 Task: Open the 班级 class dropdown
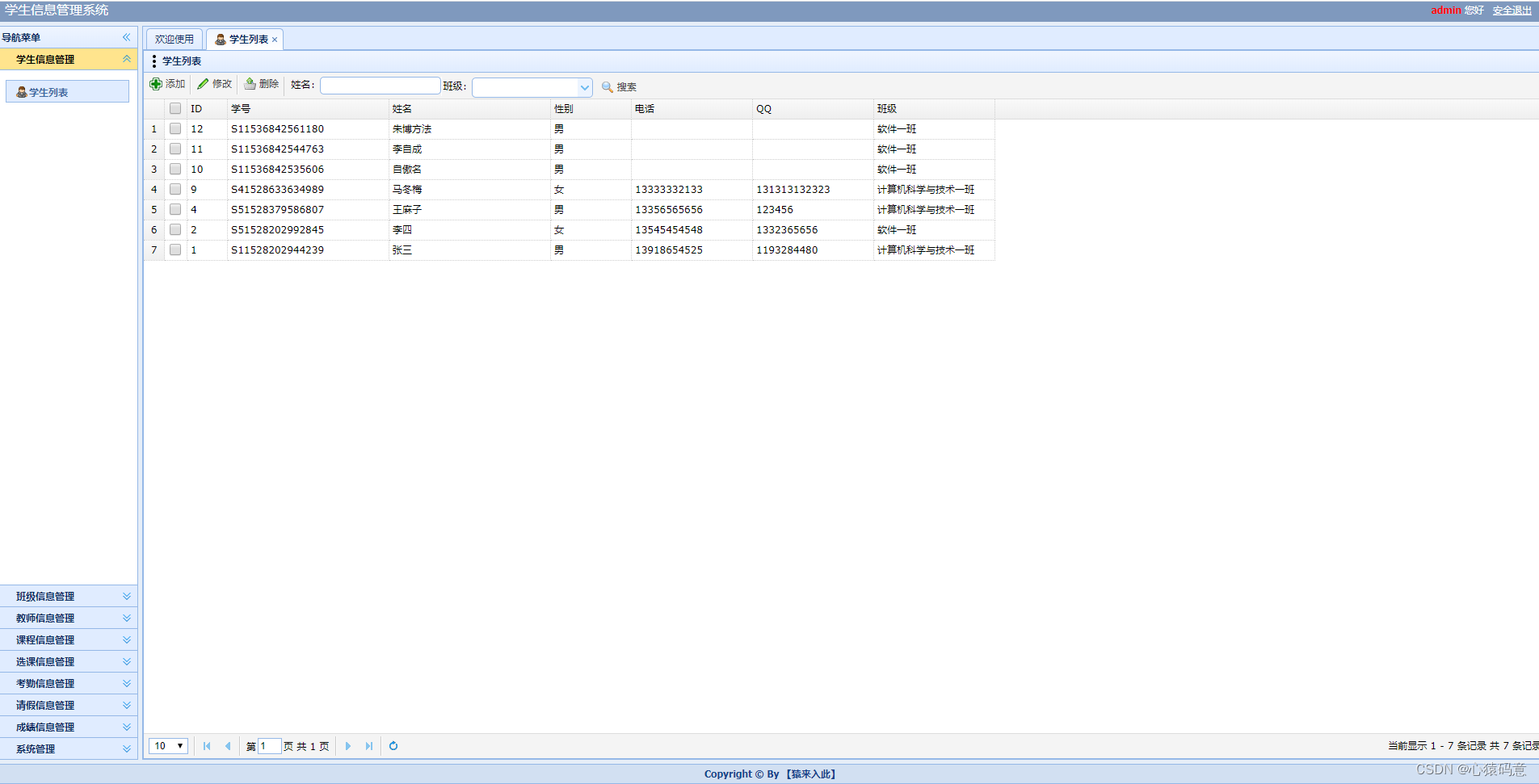point(584,86)
